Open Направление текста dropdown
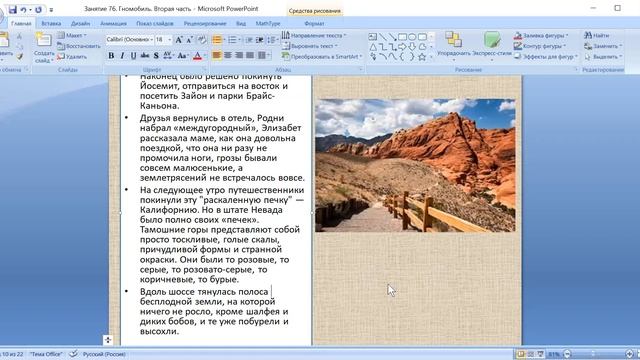The width and height of the screenshot is (640, 360). [314, 36]
